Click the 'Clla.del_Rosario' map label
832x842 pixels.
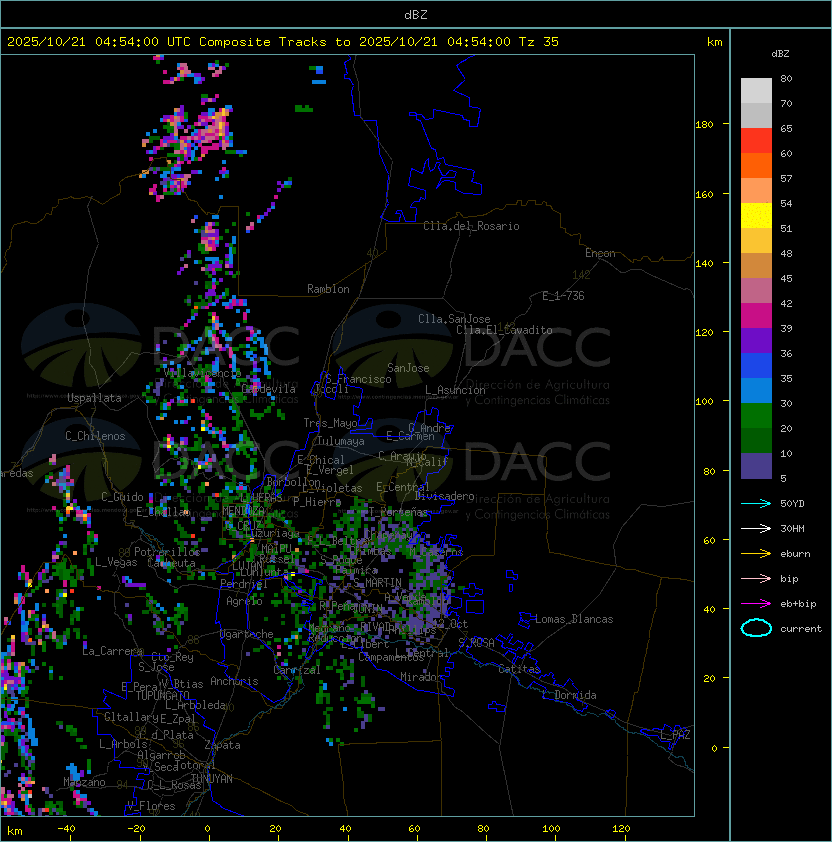[471, 226]
